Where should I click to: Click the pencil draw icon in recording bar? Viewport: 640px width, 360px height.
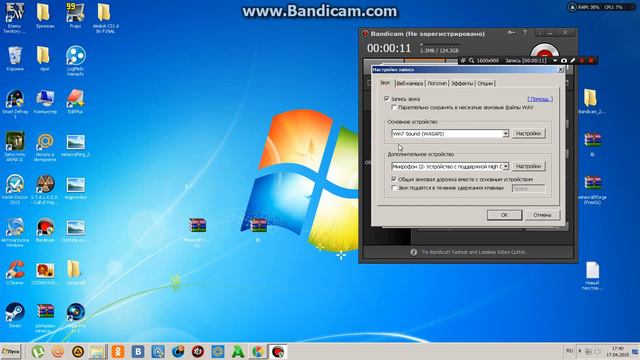(573, 60)
